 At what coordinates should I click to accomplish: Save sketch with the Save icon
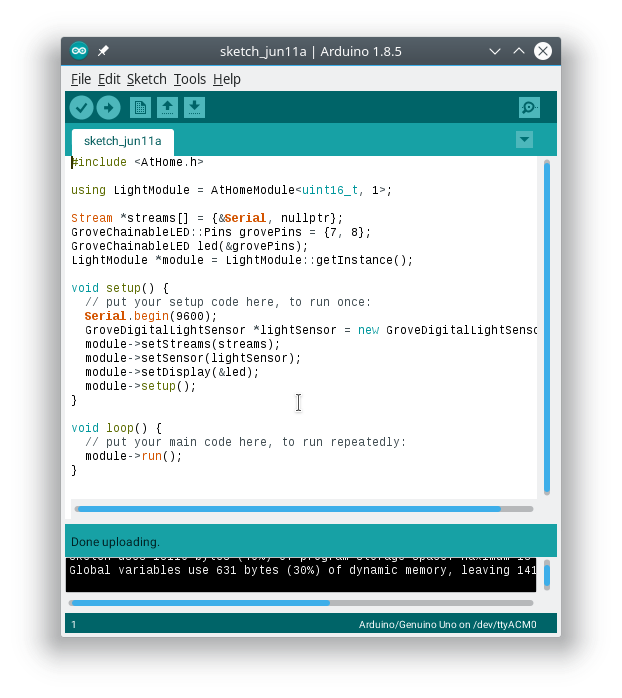(x=194, y=108)
